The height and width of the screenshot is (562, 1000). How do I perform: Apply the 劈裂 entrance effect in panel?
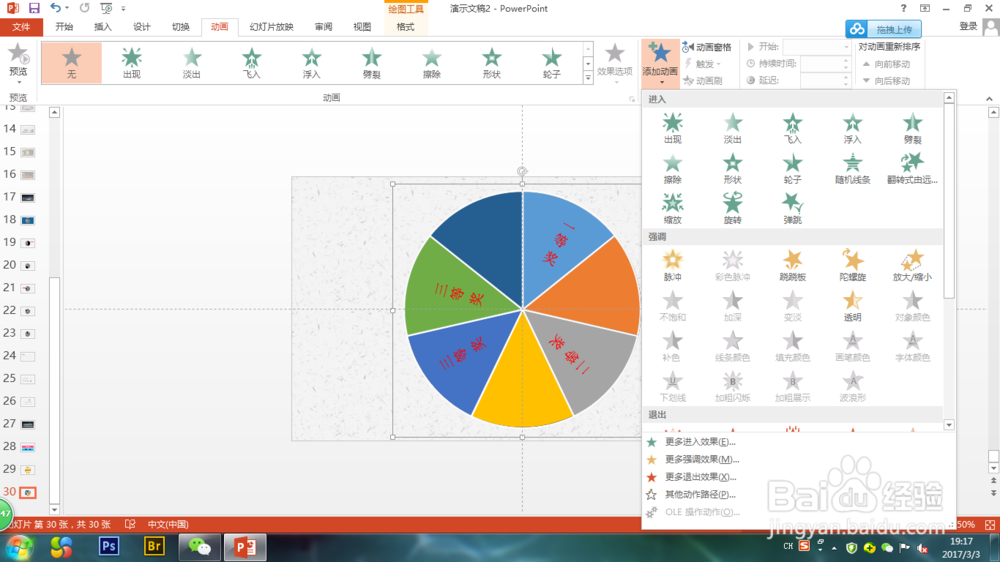[912, 128]
